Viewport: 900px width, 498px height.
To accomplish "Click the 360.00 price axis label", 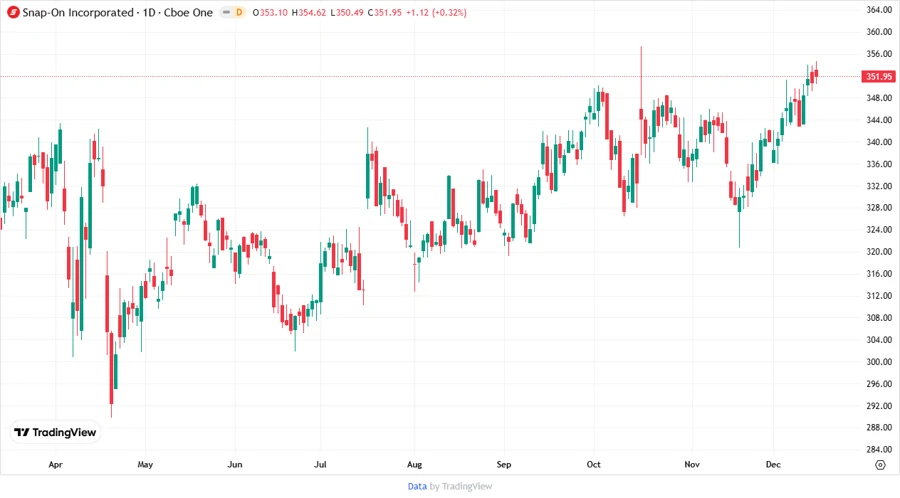I will click(x=879, y=32).
